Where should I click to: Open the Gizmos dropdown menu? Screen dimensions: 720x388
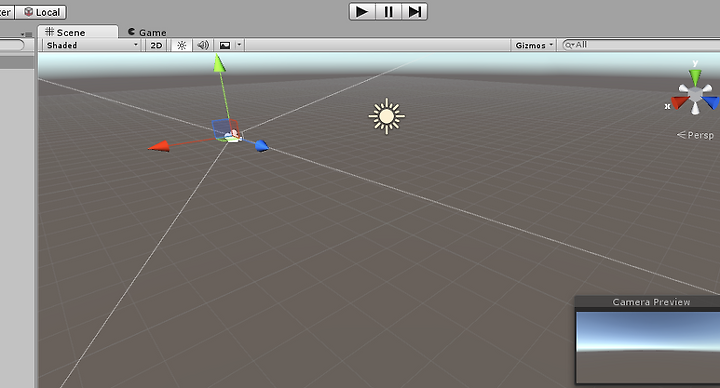click(533, 45)
